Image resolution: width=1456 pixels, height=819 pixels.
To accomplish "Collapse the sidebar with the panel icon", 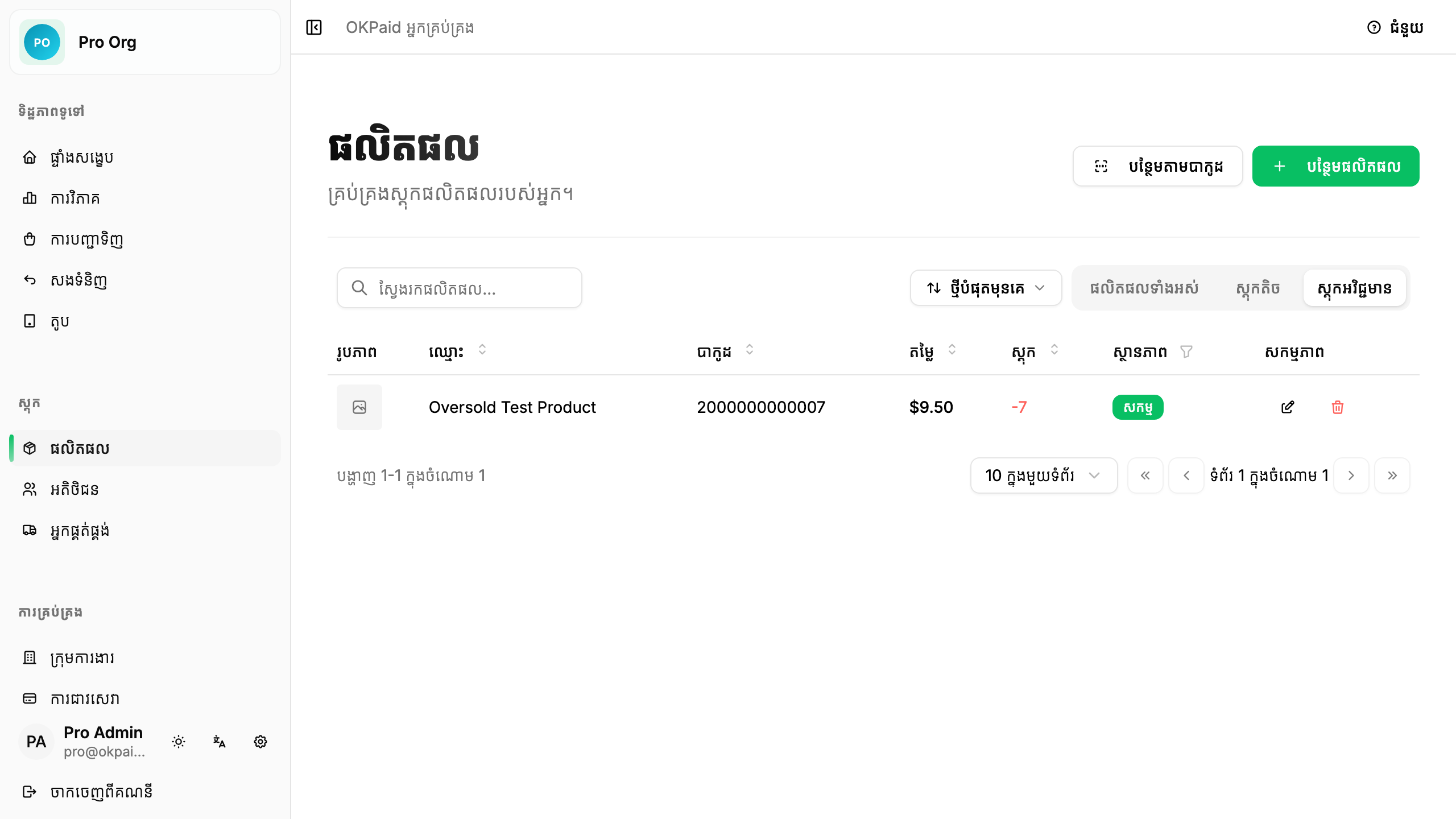I will tap(314, 27).
